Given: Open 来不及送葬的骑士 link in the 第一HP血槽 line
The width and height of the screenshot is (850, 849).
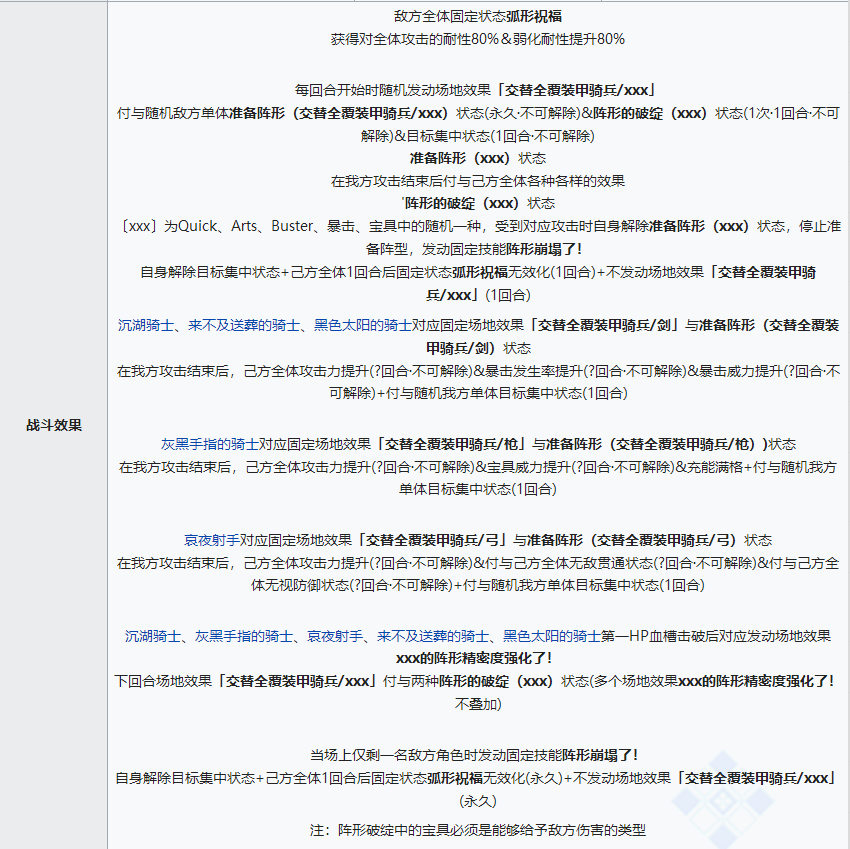Looking at the screenshot, I should click(x=433, y=636).
